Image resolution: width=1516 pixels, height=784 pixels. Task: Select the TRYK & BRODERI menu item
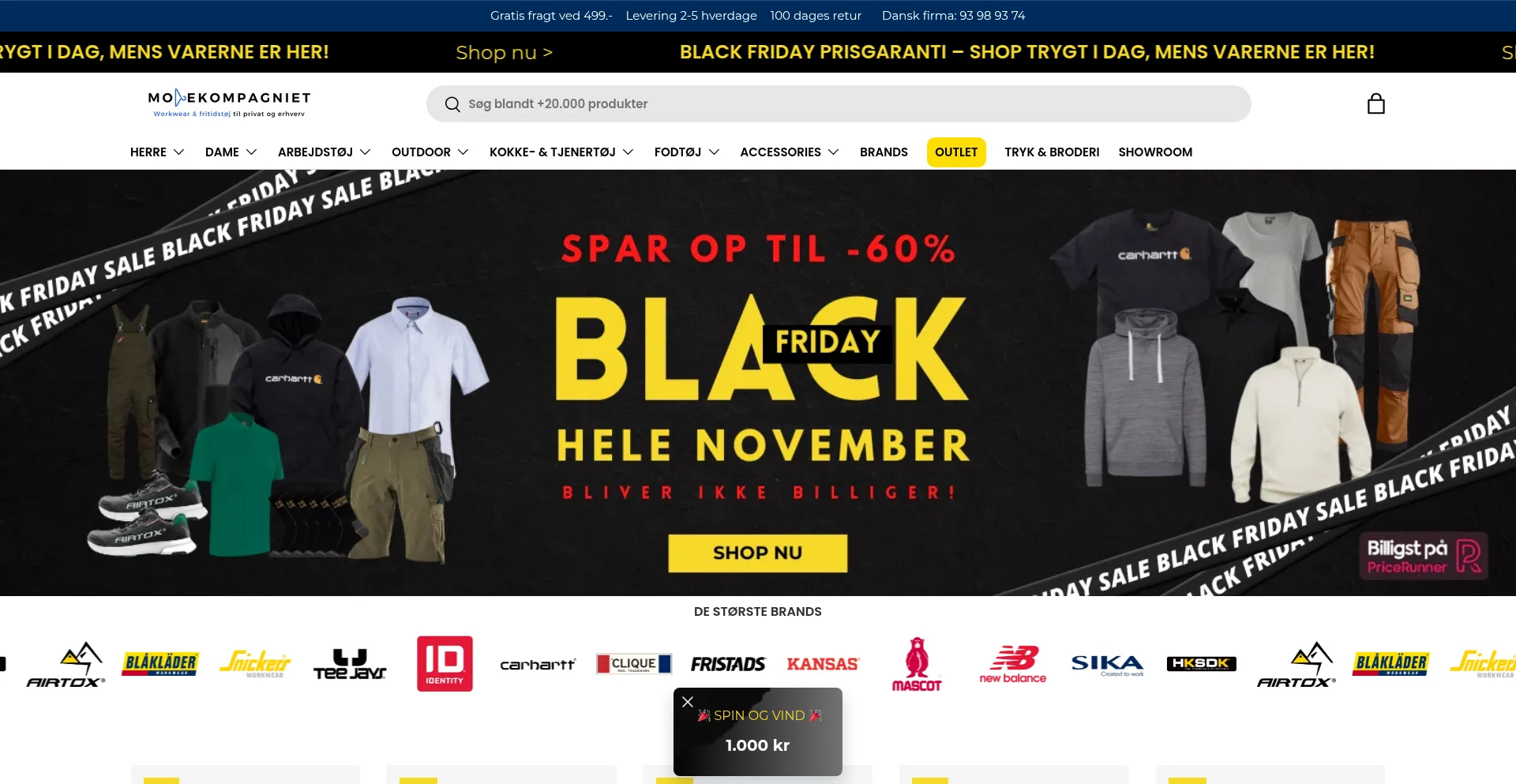(1052, 152)
